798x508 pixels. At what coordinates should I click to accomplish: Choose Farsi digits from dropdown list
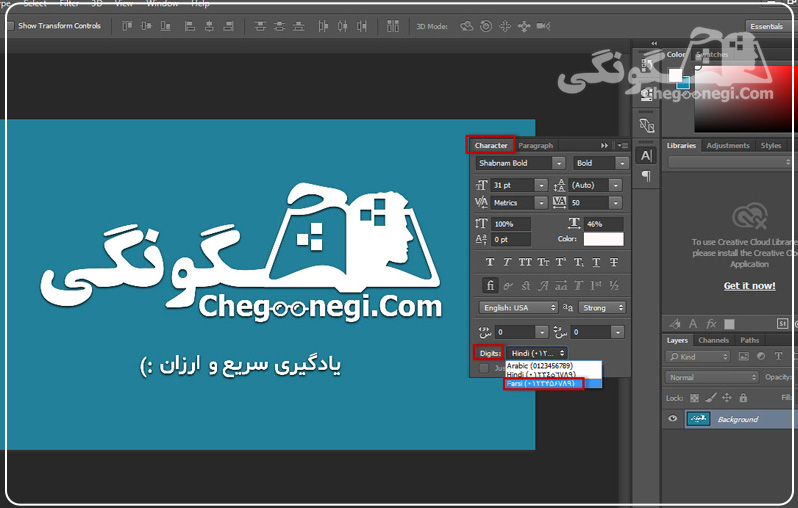click(554, 383)
